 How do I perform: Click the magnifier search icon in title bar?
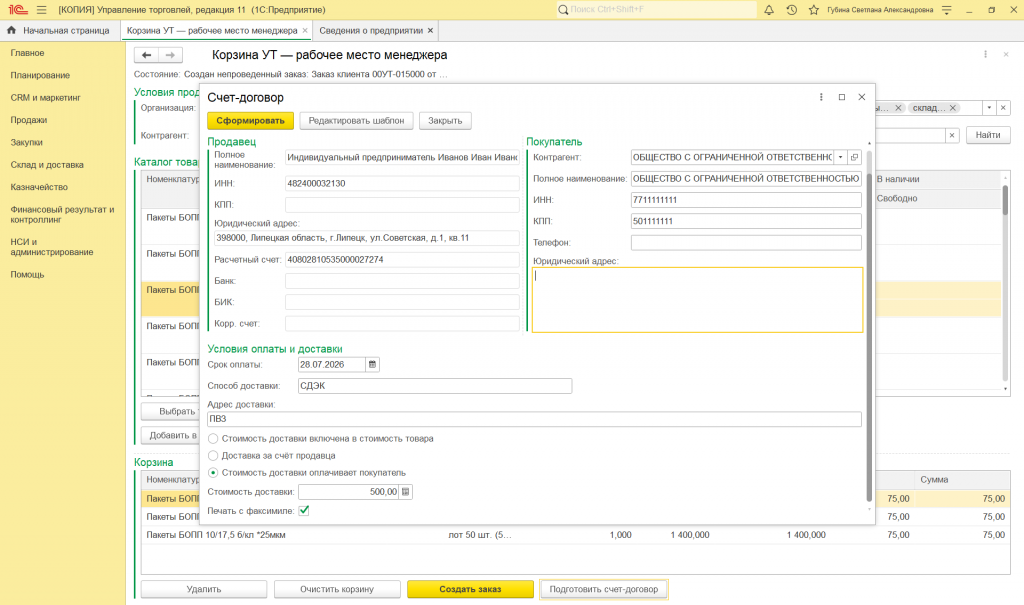(563, 10)
